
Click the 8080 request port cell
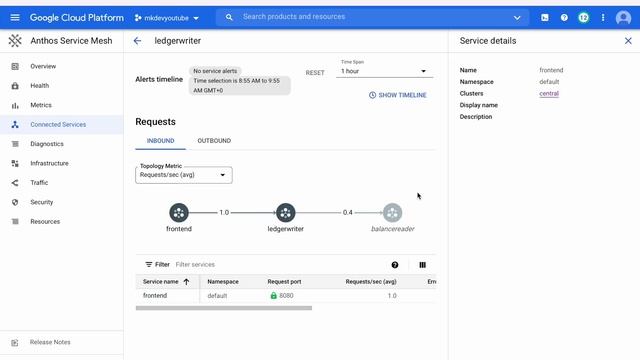(x=282, y=296)
